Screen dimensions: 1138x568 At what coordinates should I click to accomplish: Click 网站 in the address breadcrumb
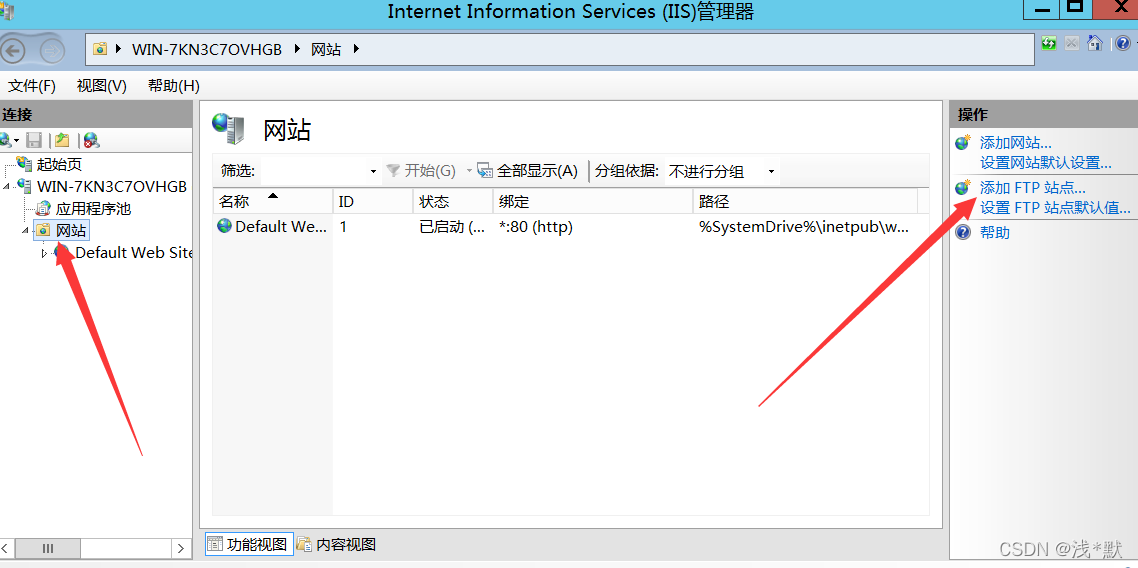click(x=327, y=49)
